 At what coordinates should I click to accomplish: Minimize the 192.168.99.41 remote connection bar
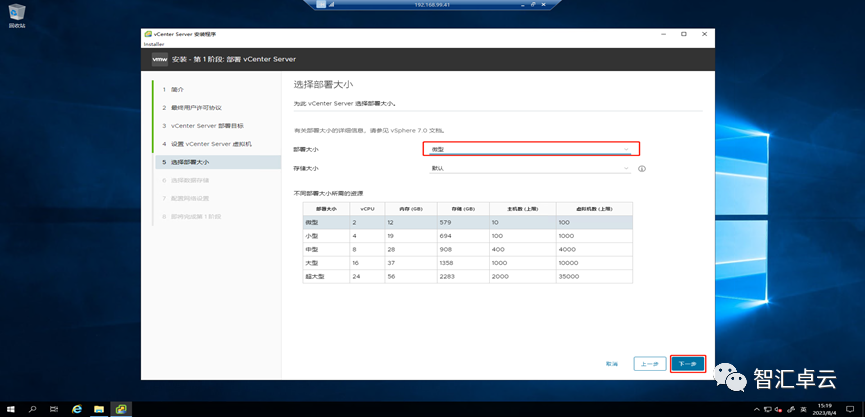(x=522, y=4)
